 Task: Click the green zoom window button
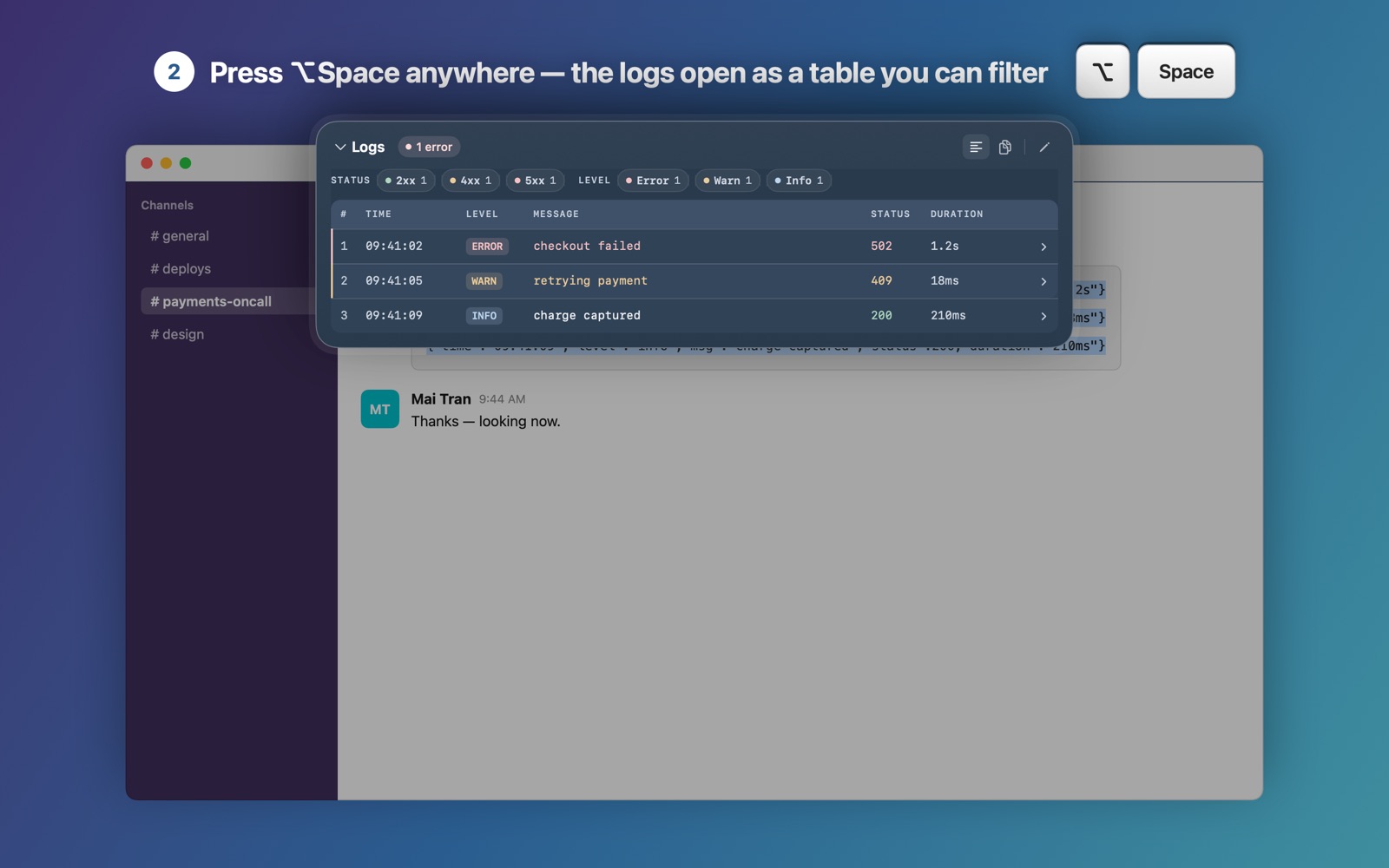[x=185, y=163]
